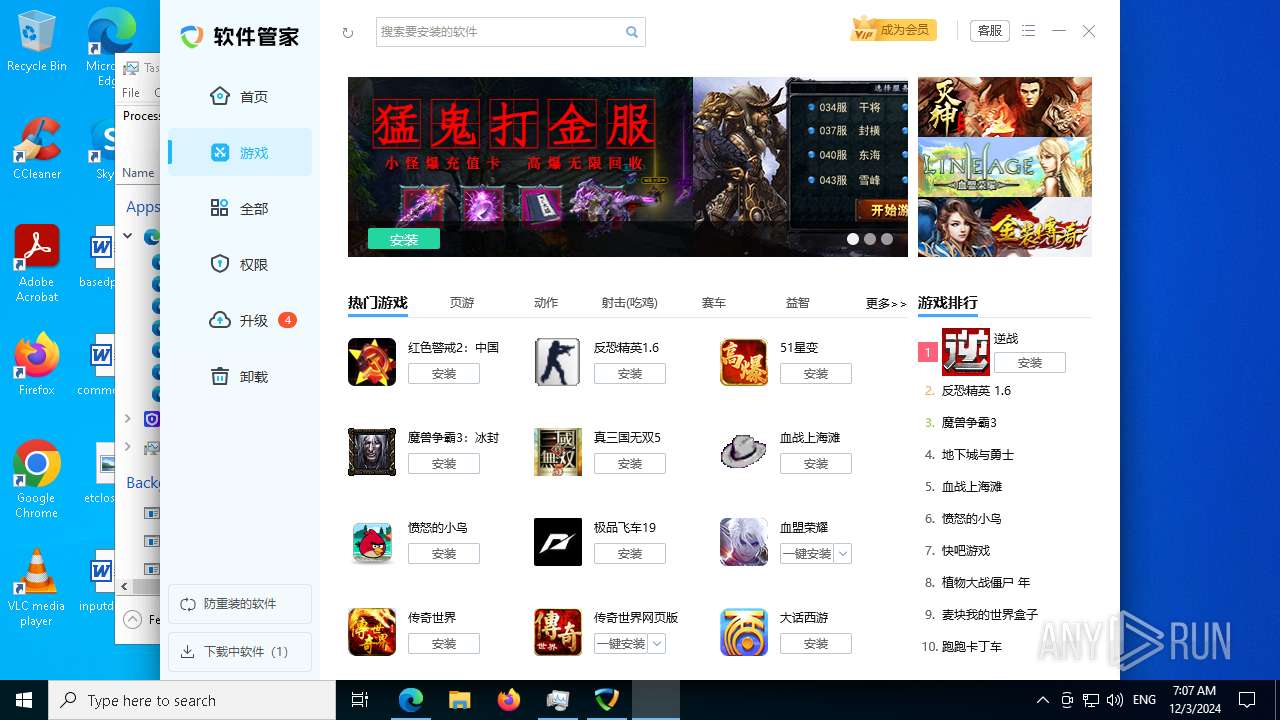Open dropdown arrow next to 血盟荣耀 一键安装
1280x720 pixels.
(843, 553)
